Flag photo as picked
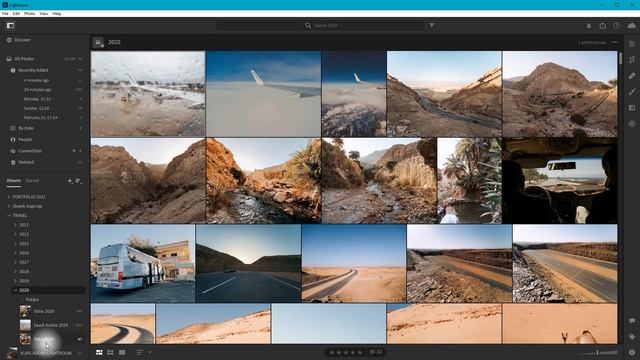 tap(372, 352)
